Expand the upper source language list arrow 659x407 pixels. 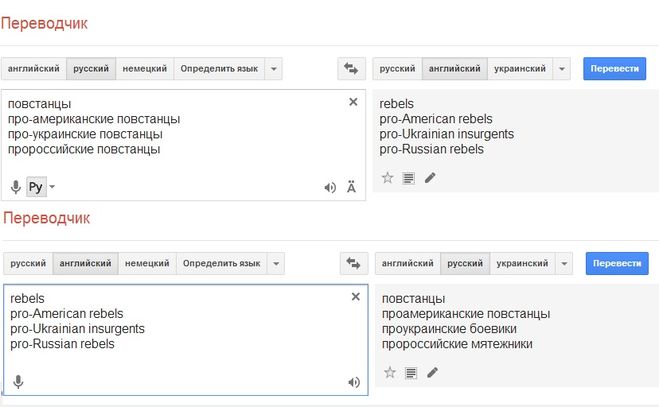(x=273, y=69)
